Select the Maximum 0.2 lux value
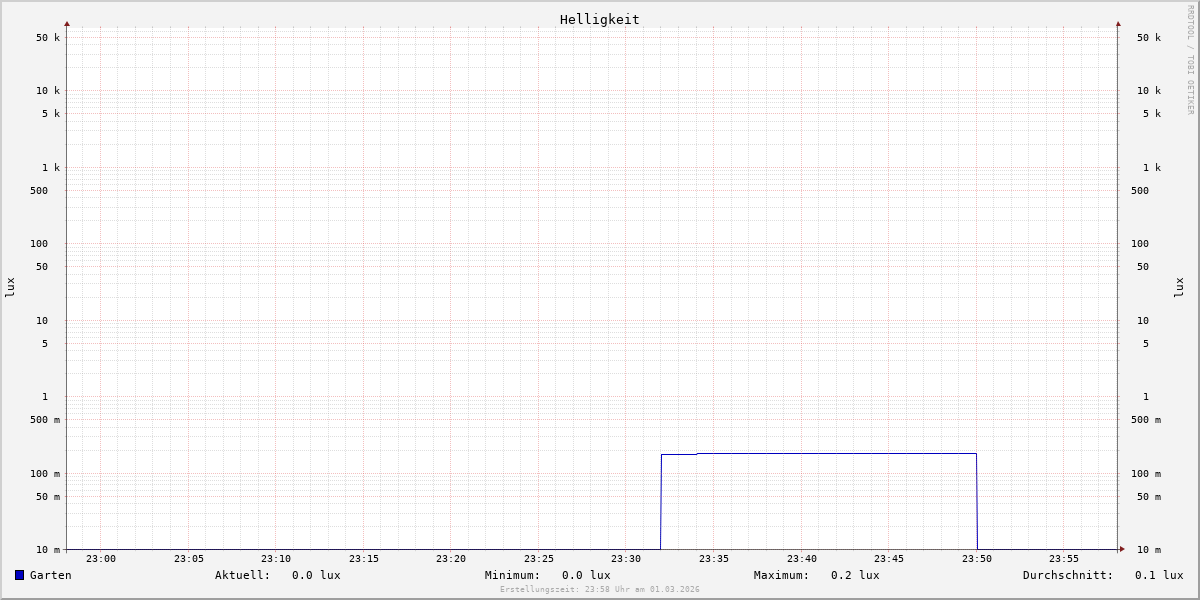The height and width of the screenshot is (600, 1200). (855, 575)
